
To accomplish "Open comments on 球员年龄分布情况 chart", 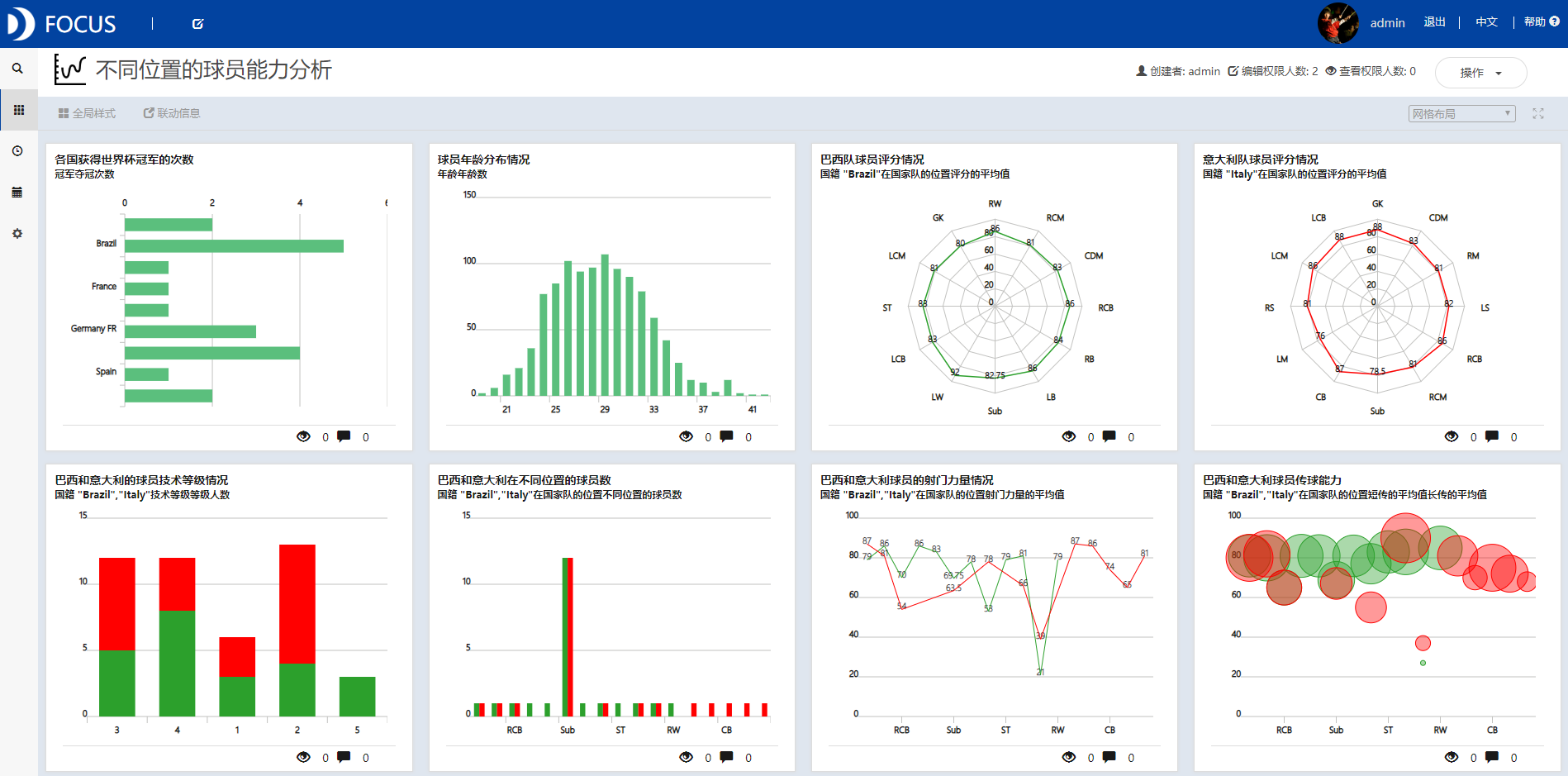I will [x=726, y=436].
